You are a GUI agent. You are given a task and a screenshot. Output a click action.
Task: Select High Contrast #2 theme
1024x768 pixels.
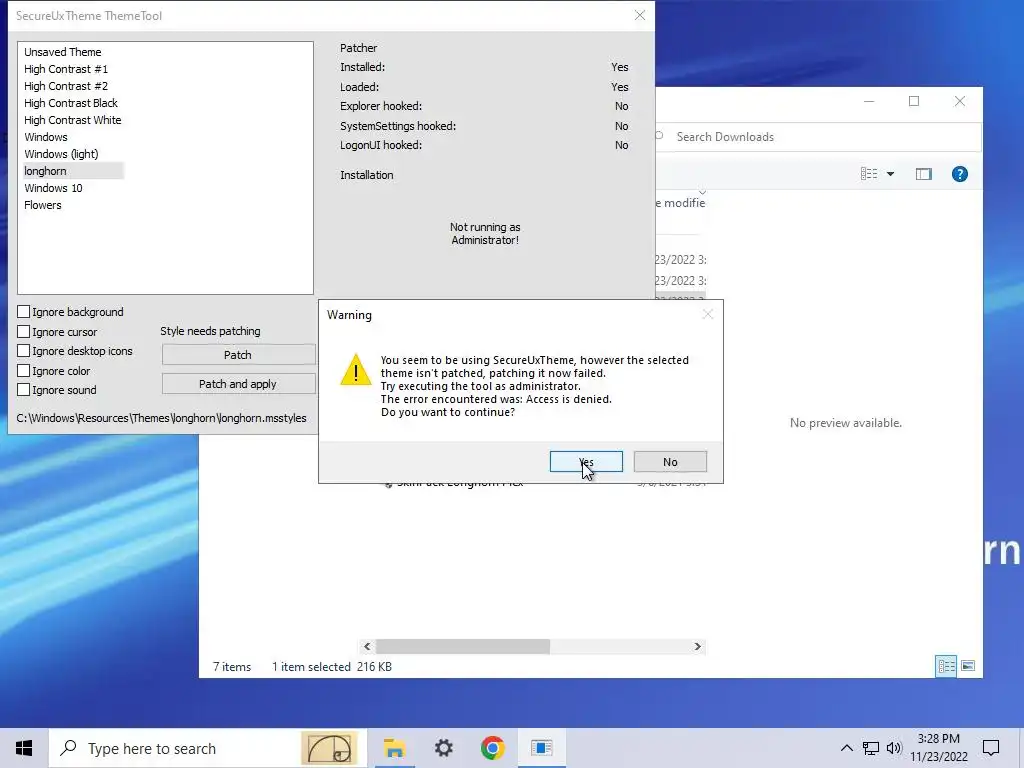(x=66, y=86)
